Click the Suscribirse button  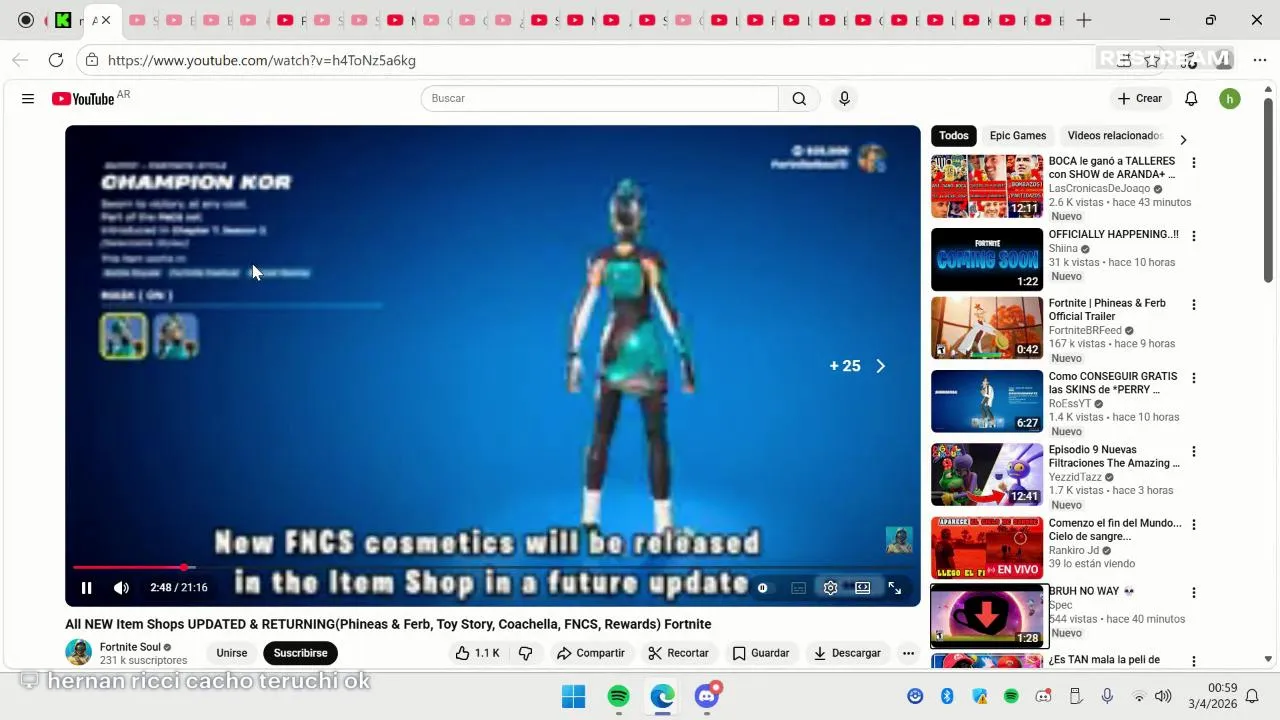(x=300, y=653)
